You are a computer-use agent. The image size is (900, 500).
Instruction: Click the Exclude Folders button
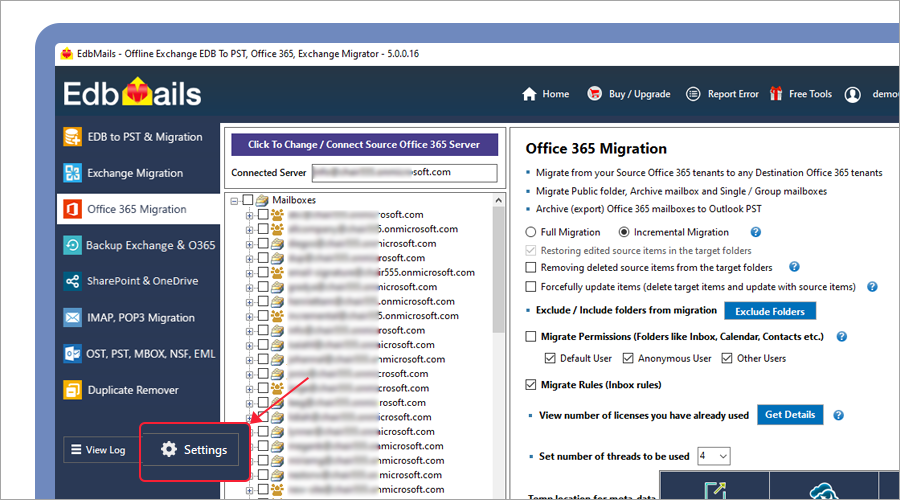coord(770,311)
